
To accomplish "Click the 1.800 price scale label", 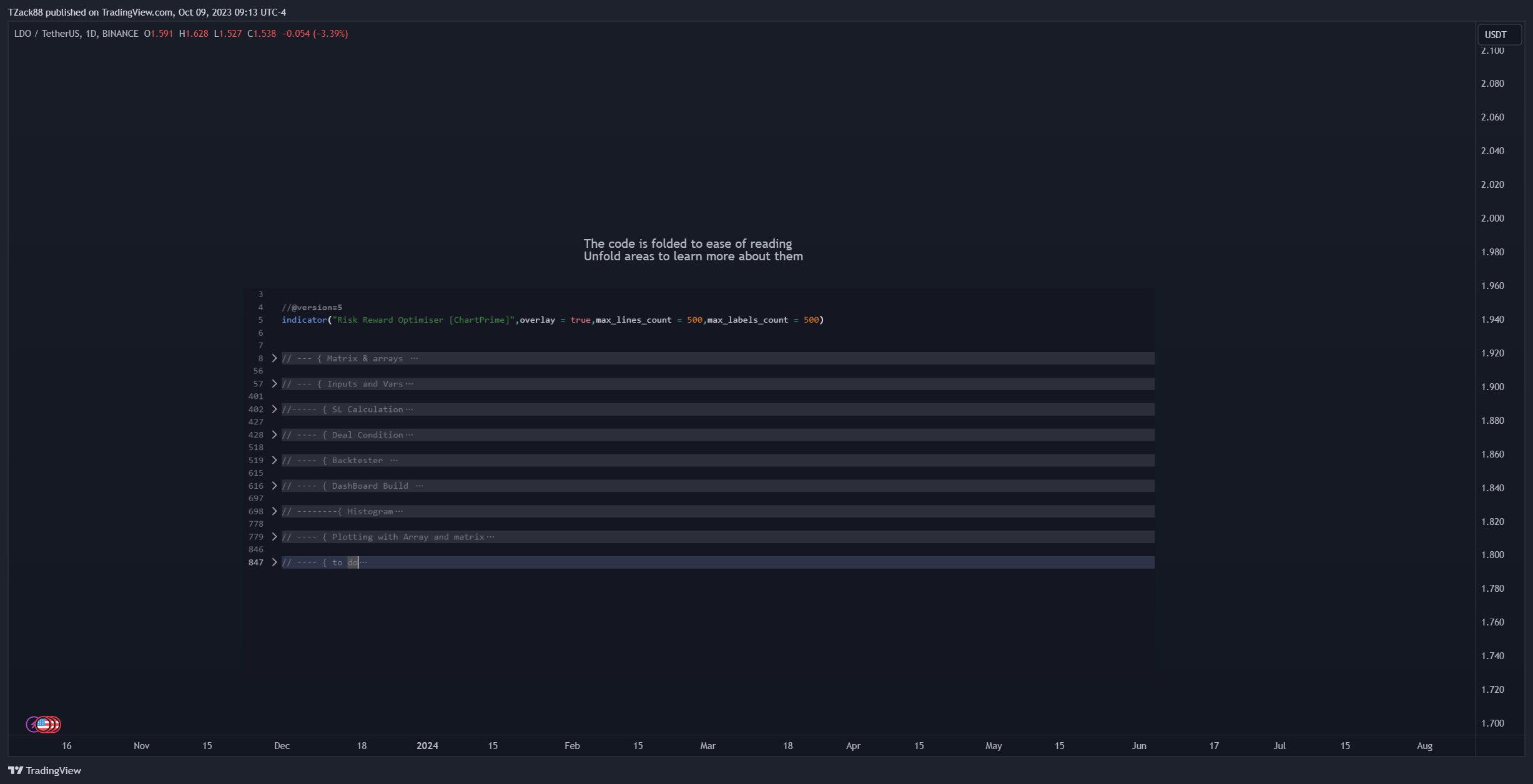I will click(1492, 554).
